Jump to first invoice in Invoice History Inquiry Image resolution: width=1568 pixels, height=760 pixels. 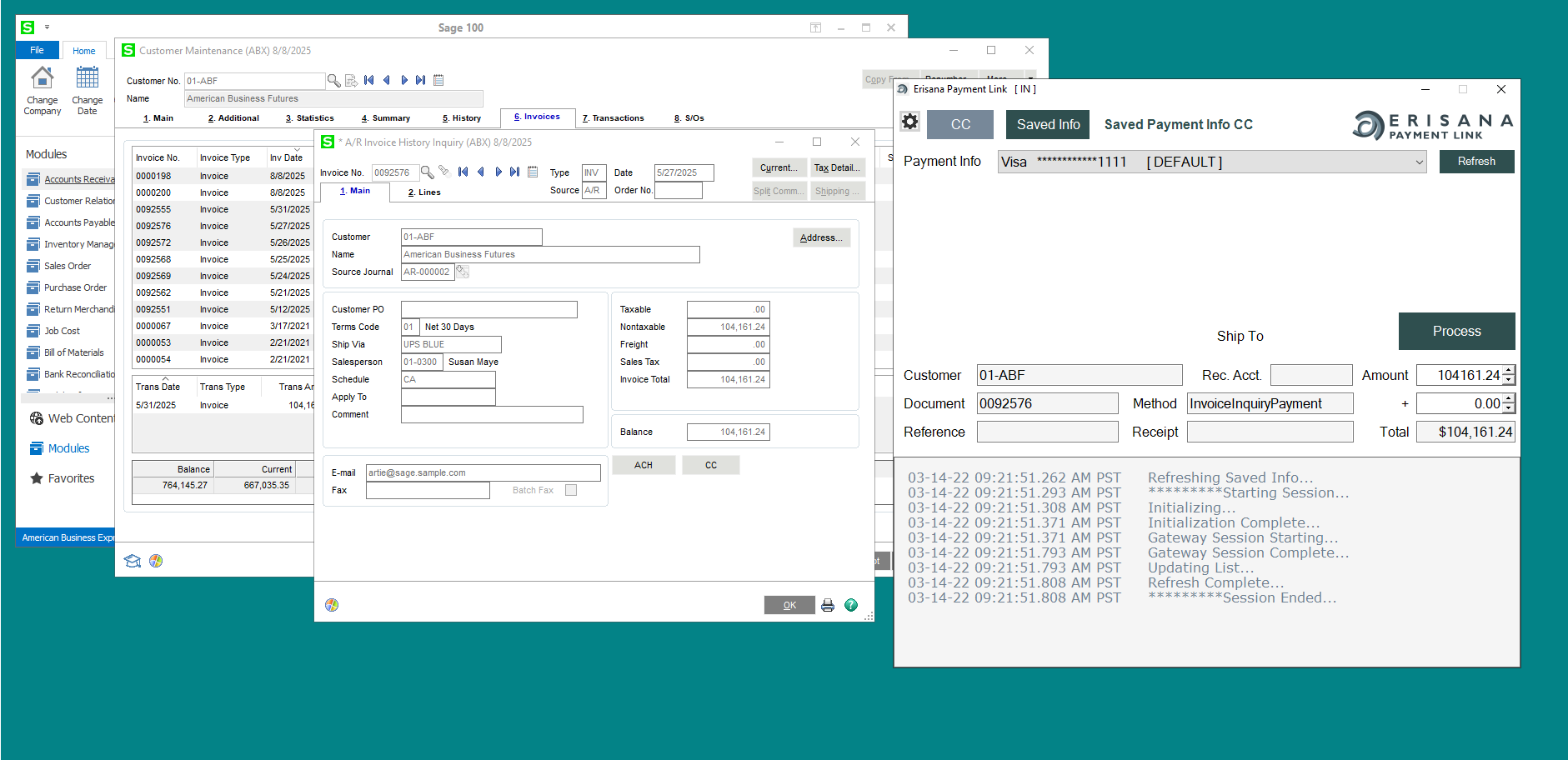pos(463,172)
